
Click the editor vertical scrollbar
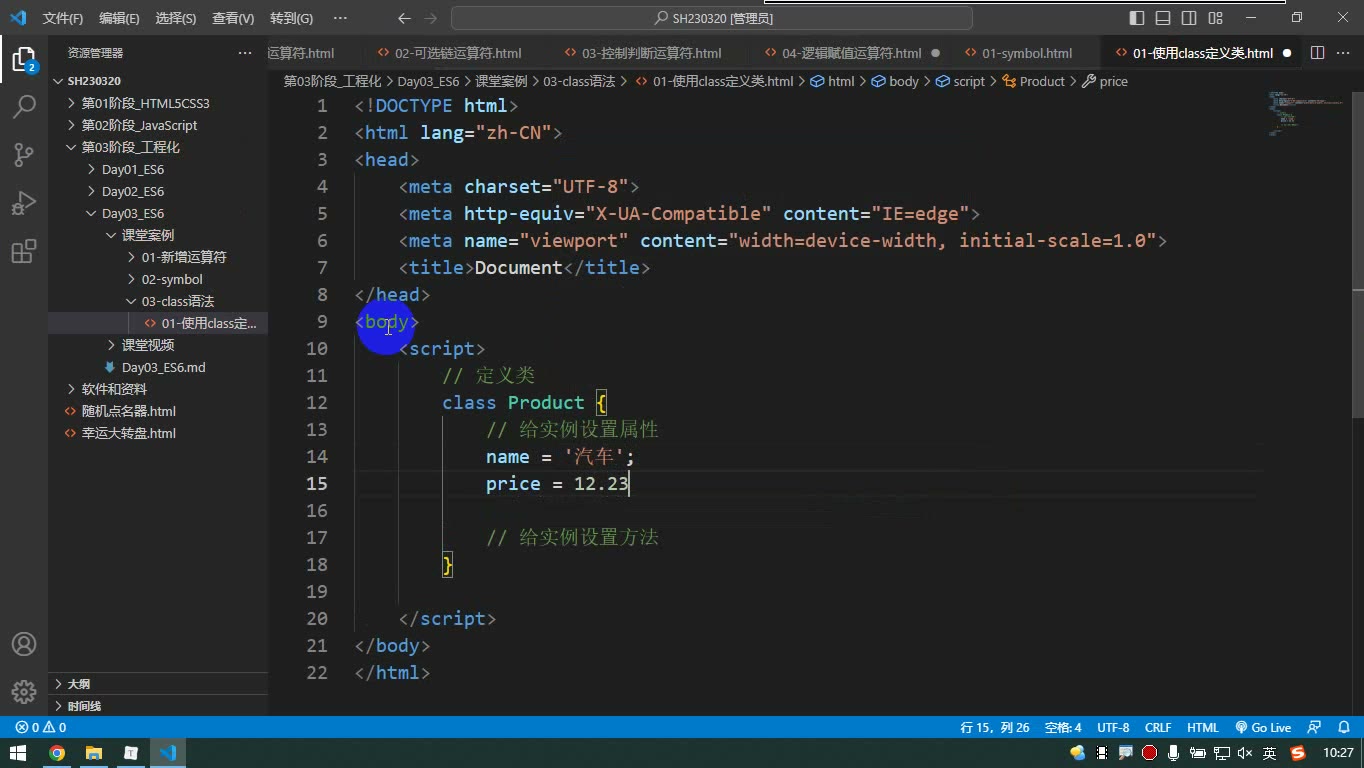1357,252
